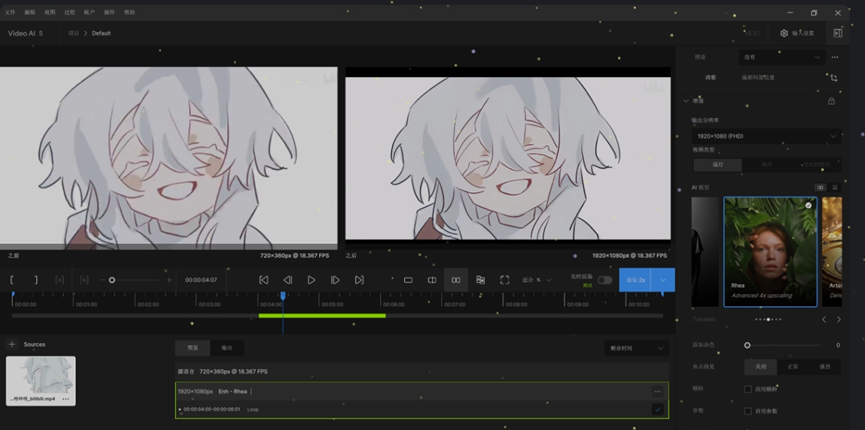This screenshot has width=865, height=430.
Task: Jump to the first frame
Action: 264,280
